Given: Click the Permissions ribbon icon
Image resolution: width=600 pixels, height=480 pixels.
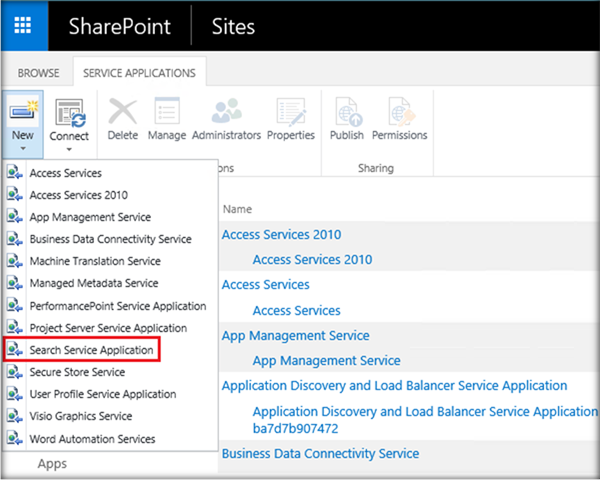Looking at the screenshot, I should point(399,113).
